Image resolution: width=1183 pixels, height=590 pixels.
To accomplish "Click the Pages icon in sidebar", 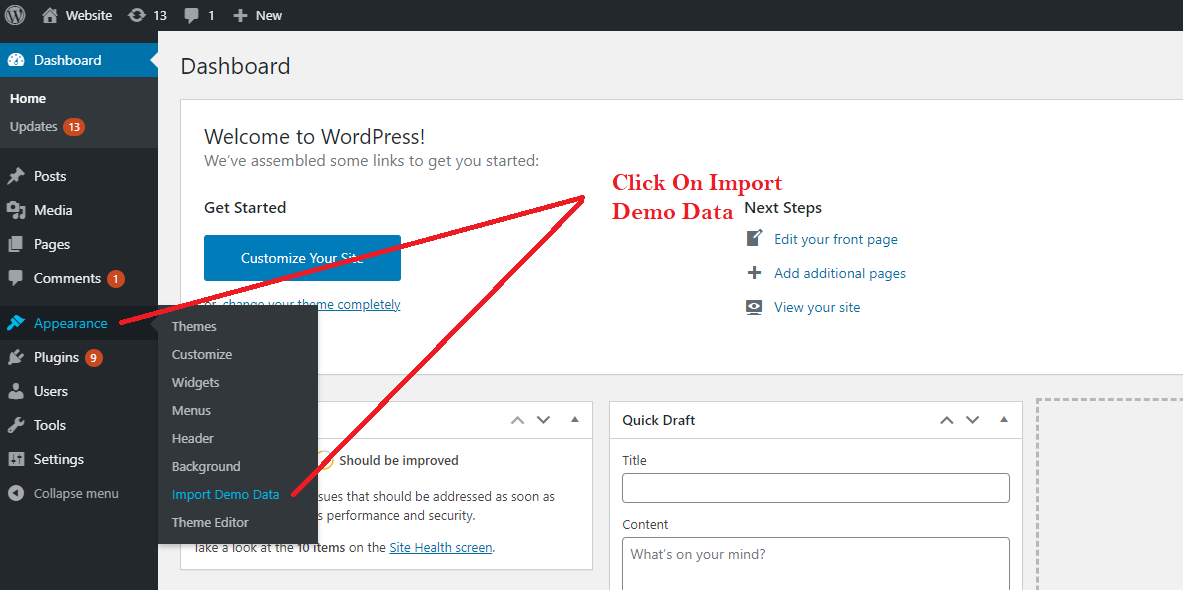I will pyautogui.click(x=16, y=244).
